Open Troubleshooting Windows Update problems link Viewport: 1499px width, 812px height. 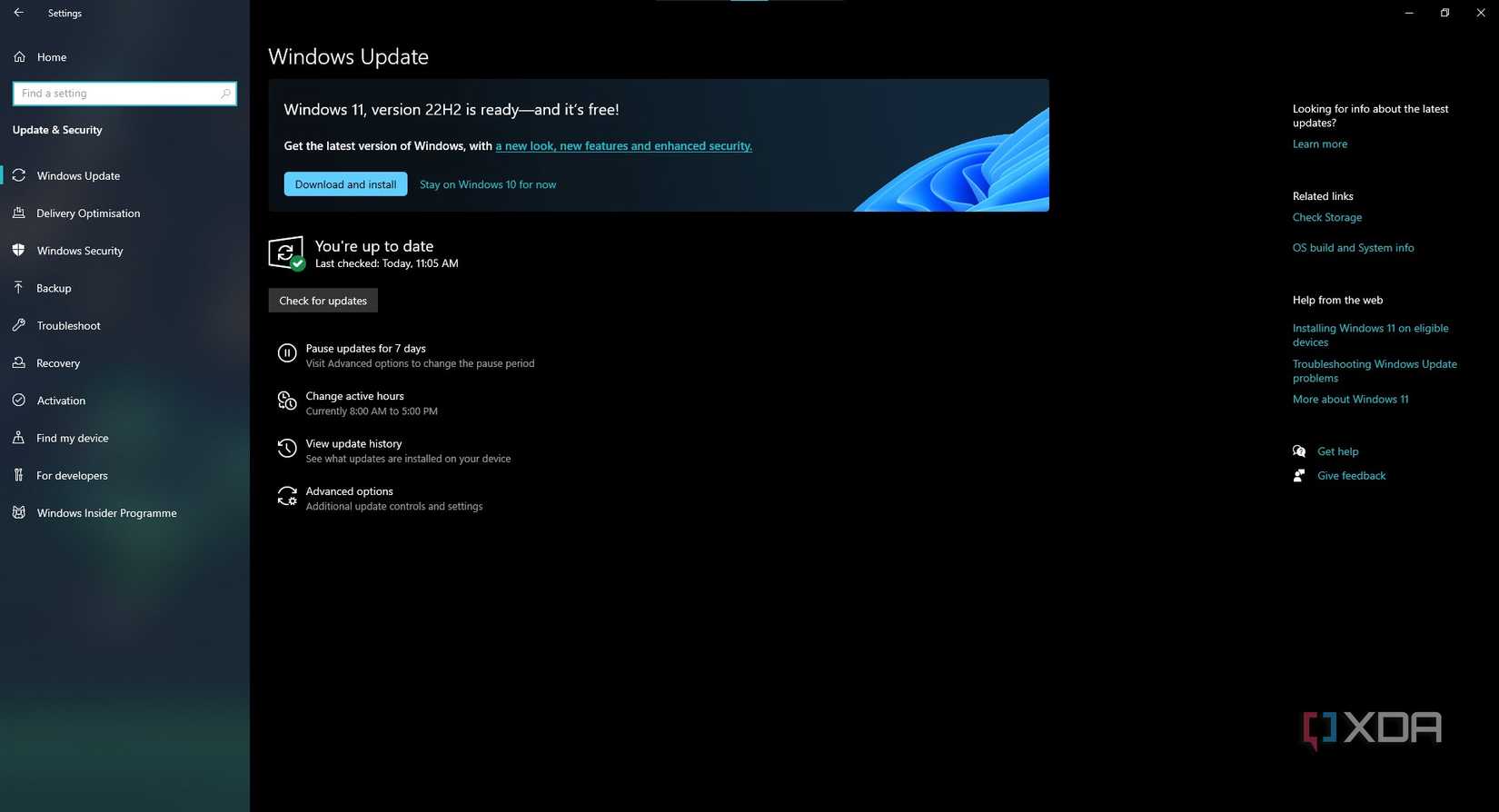coord(1375,371)
